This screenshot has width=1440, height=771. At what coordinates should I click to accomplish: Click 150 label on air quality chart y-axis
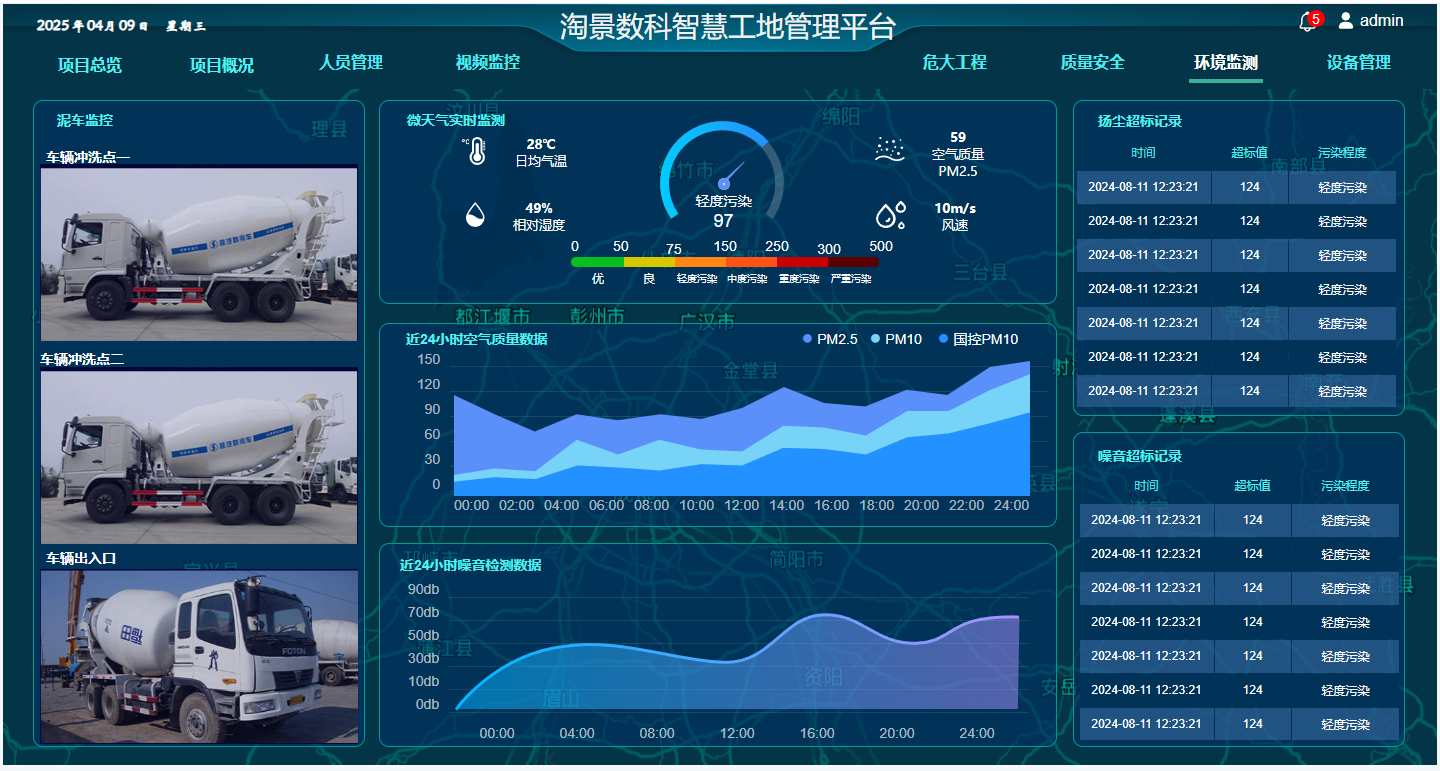429,360
